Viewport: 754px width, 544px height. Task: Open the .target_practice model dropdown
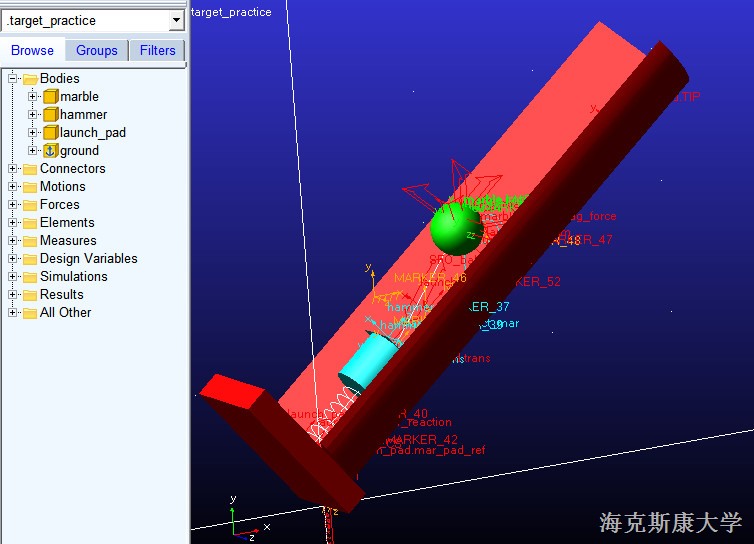point(176,20)
